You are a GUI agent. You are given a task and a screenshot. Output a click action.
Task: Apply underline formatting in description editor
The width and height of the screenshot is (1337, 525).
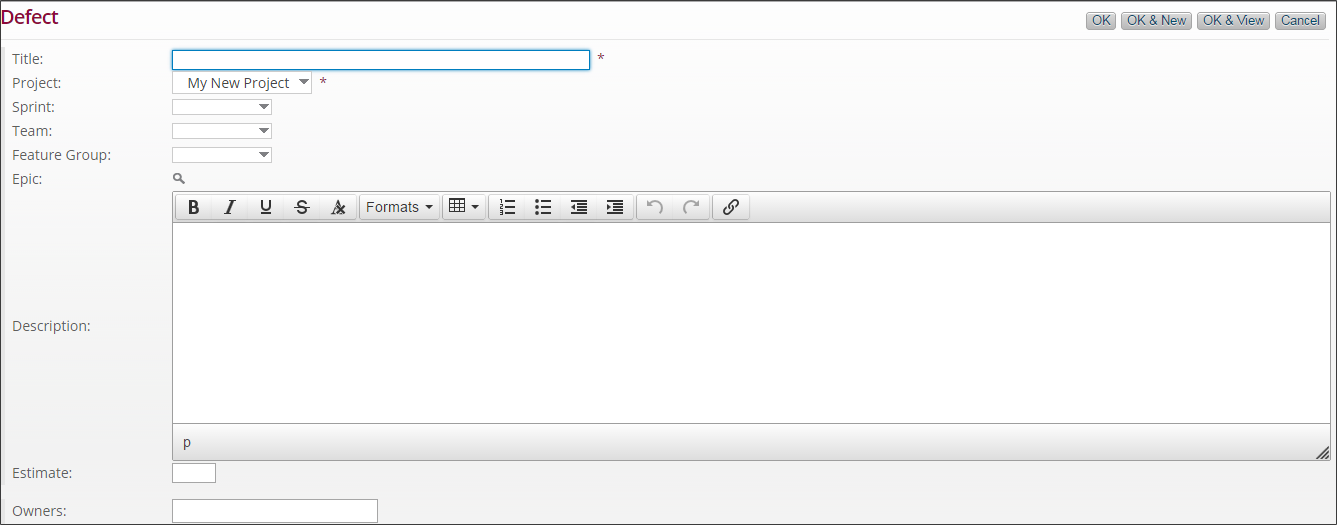click(266, 207)
